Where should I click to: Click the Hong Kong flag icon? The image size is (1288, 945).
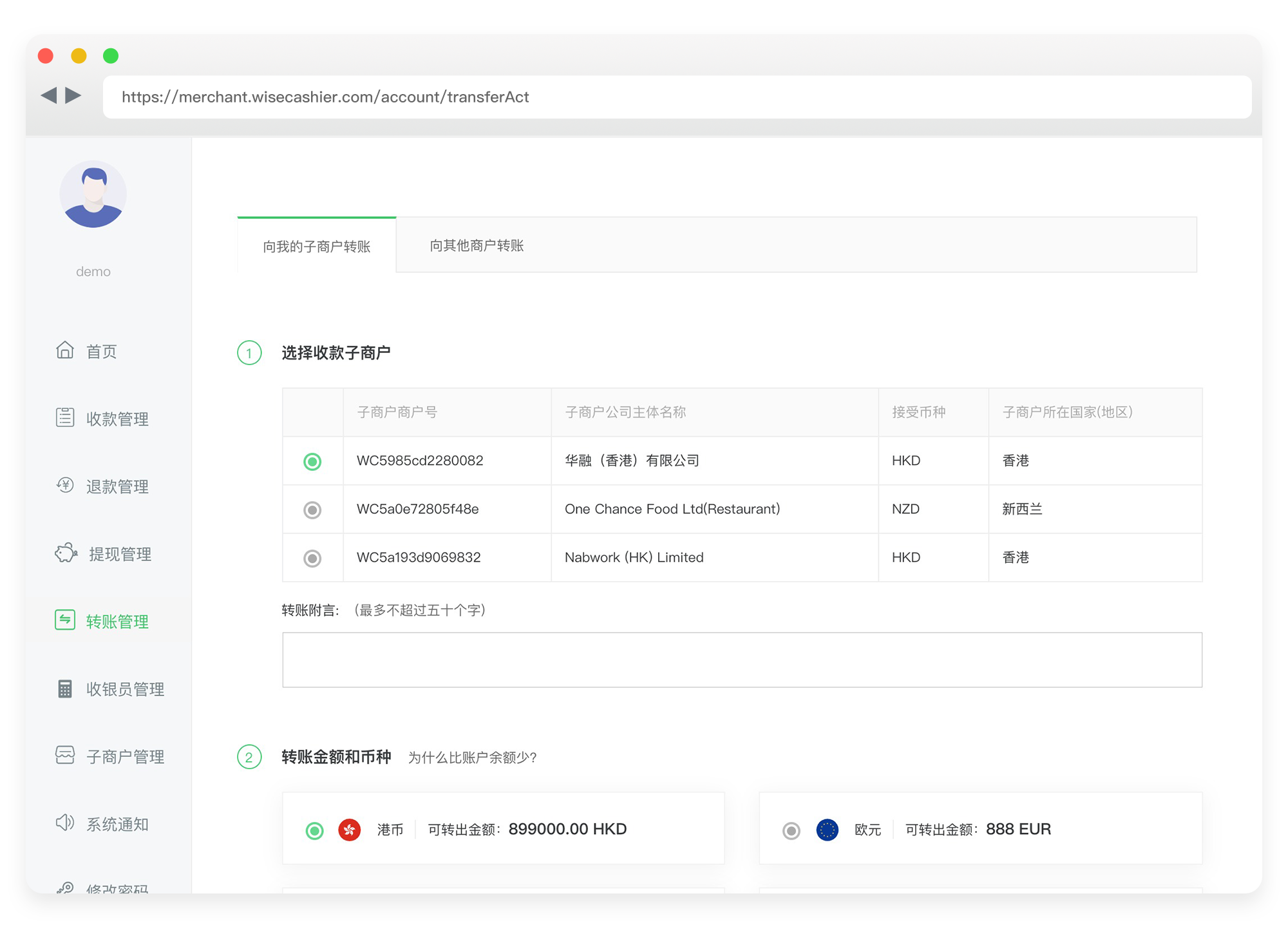(x=350, y=830)
